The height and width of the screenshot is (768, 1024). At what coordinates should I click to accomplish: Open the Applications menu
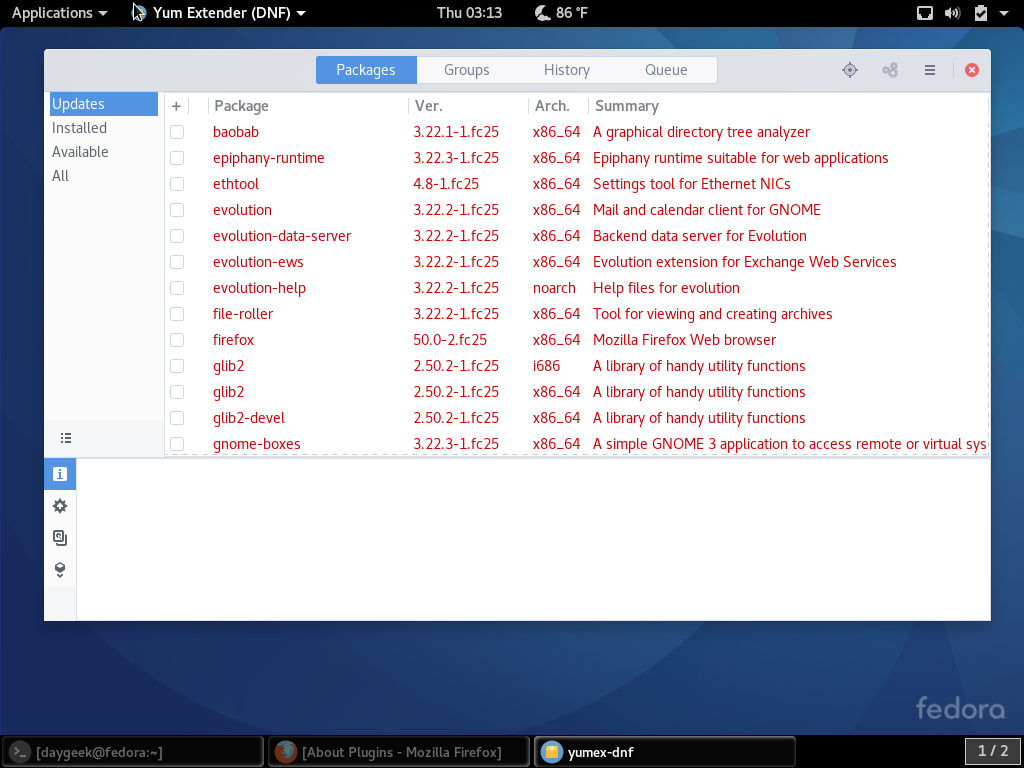[x=59, y=13]
